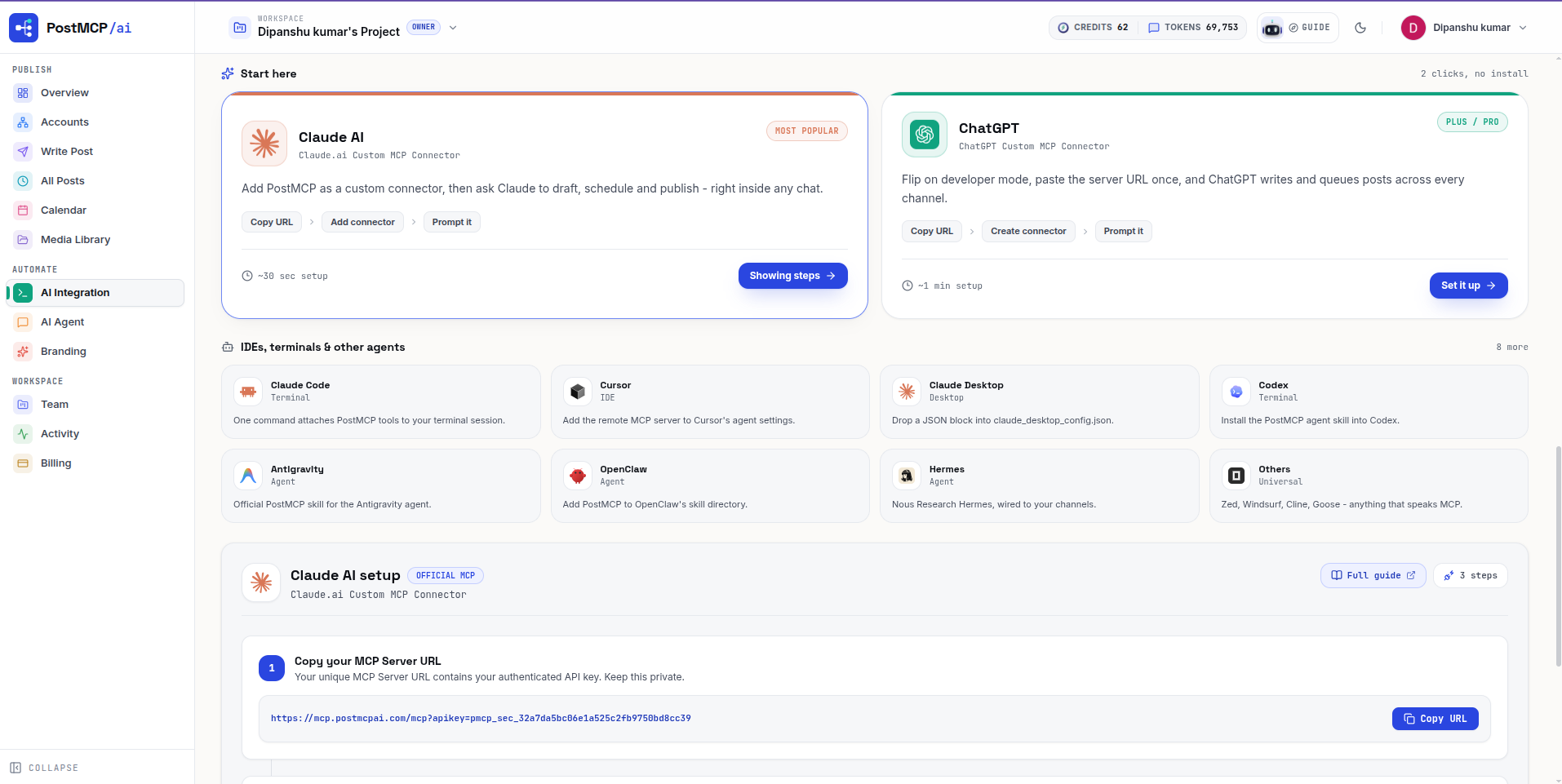
Task: Select the Claude Code terminal card icon
Action: click(x=248, y=392)
